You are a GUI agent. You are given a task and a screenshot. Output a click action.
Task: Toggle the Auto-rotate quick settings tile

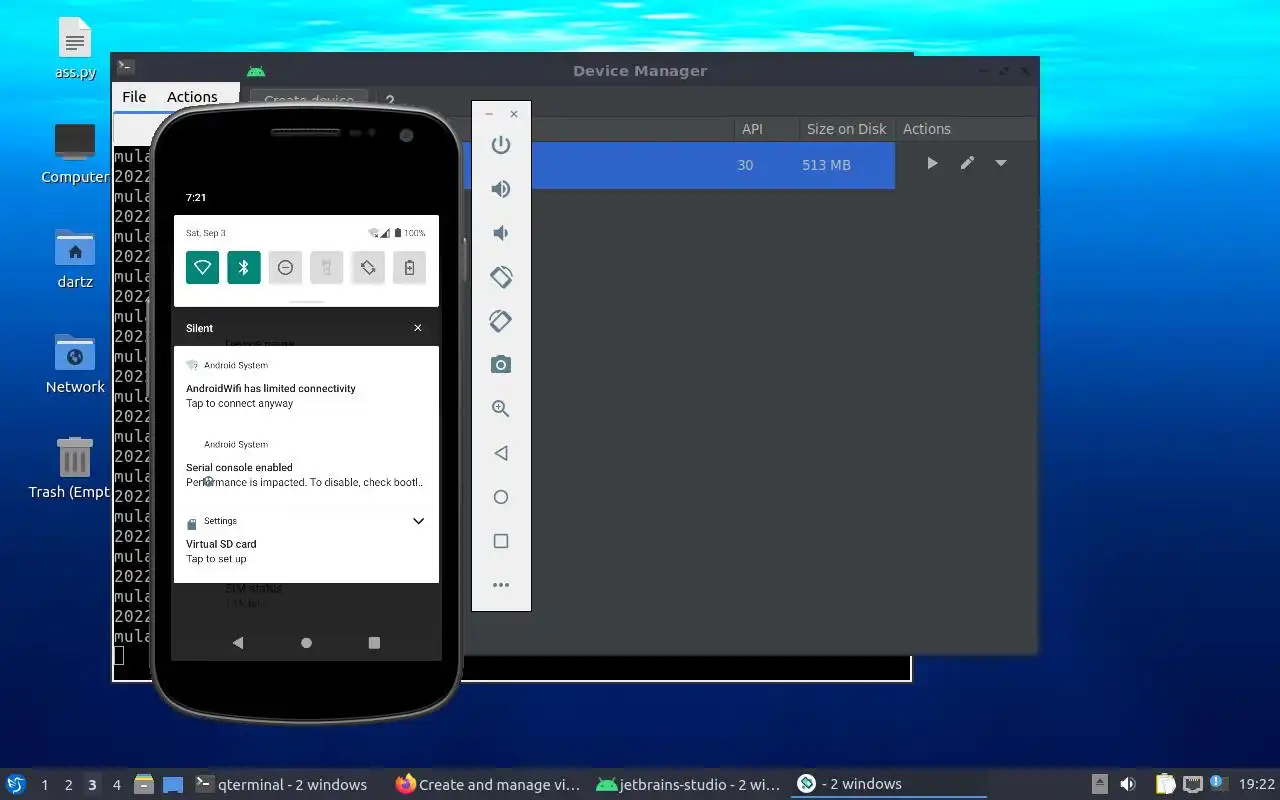tap(368, 267)
